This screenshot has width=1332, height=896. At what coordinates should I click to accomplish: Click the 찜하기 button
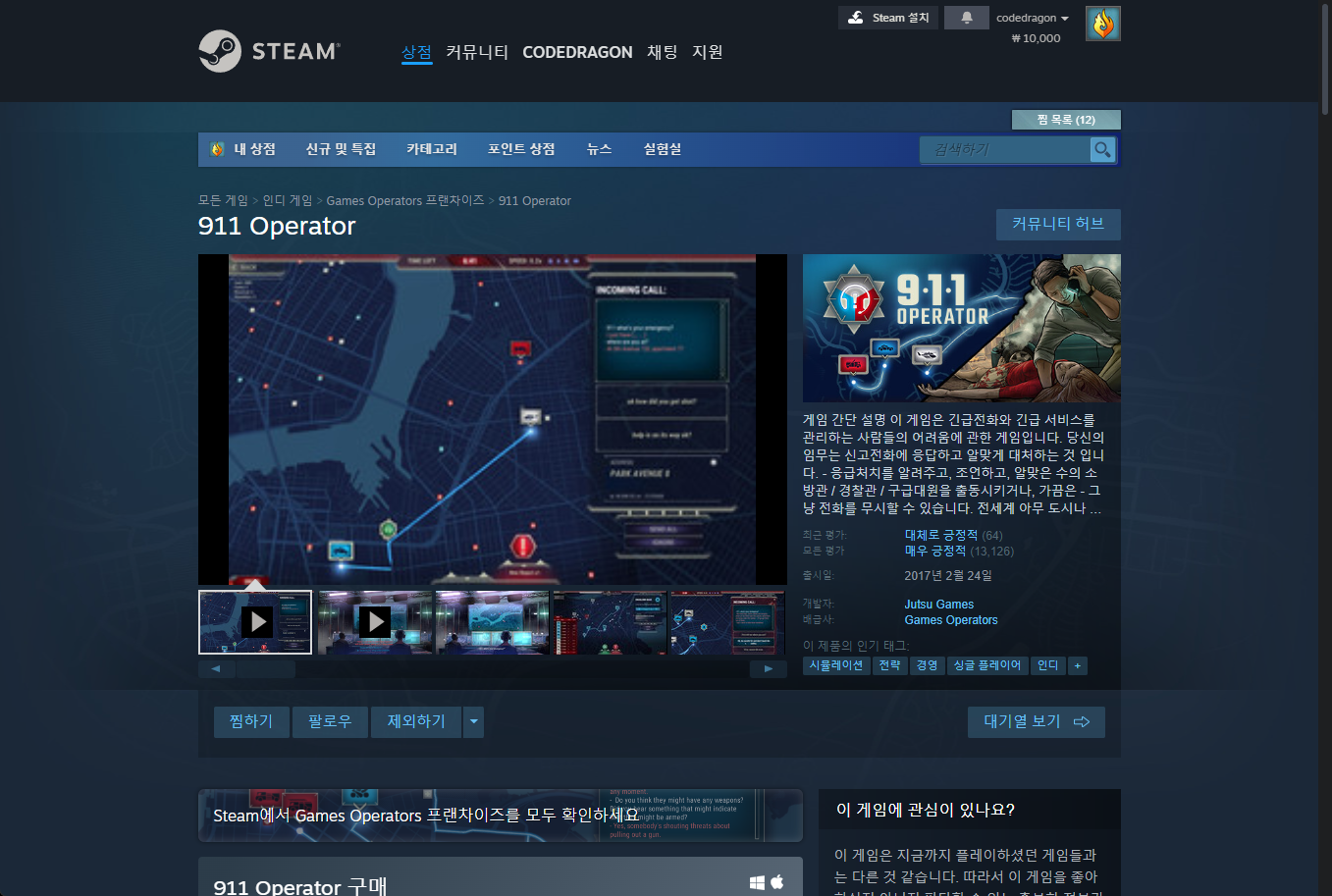[x=251, y=722]
